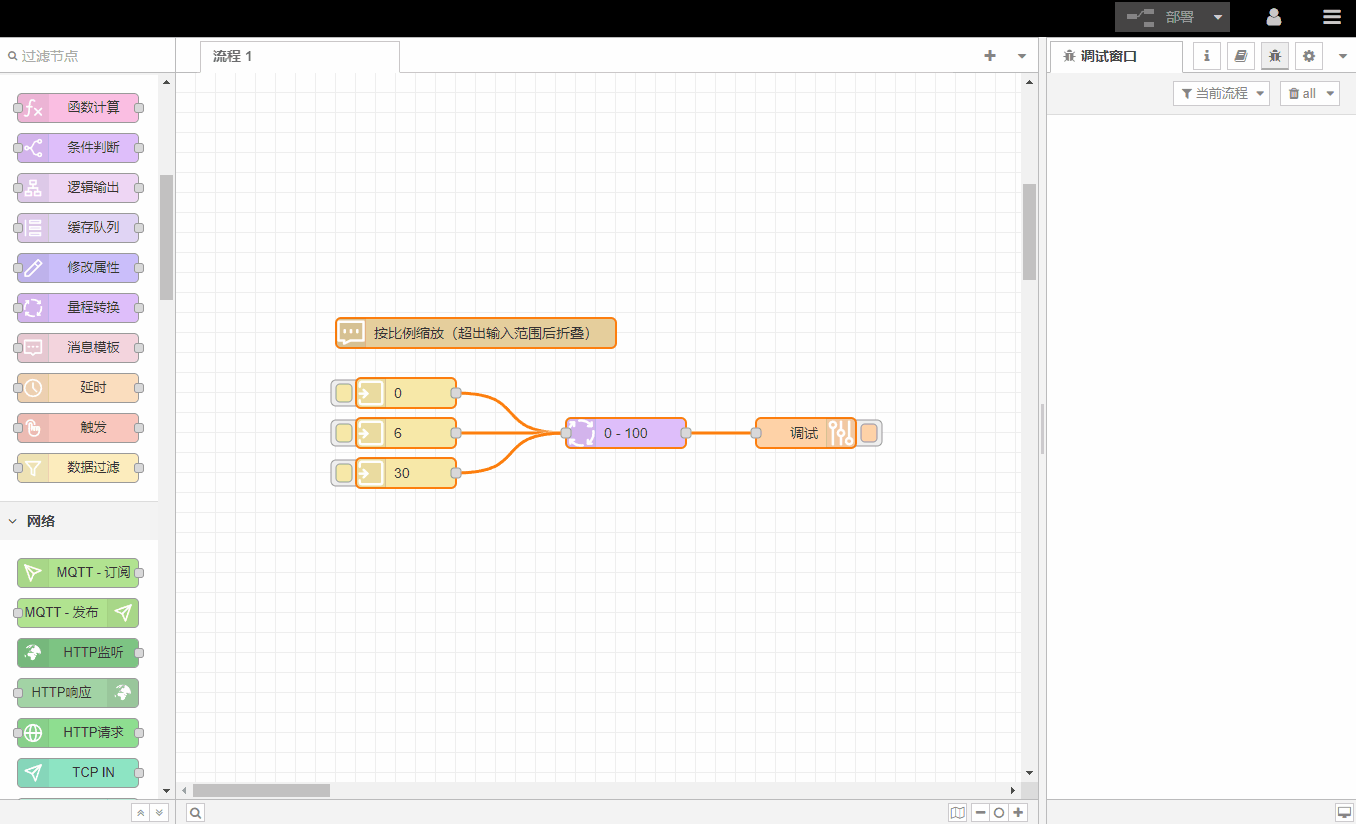Viewport: 1356px width, 824px height.
Task: Click the zoom out minus icon
Action: pos(981,813)
